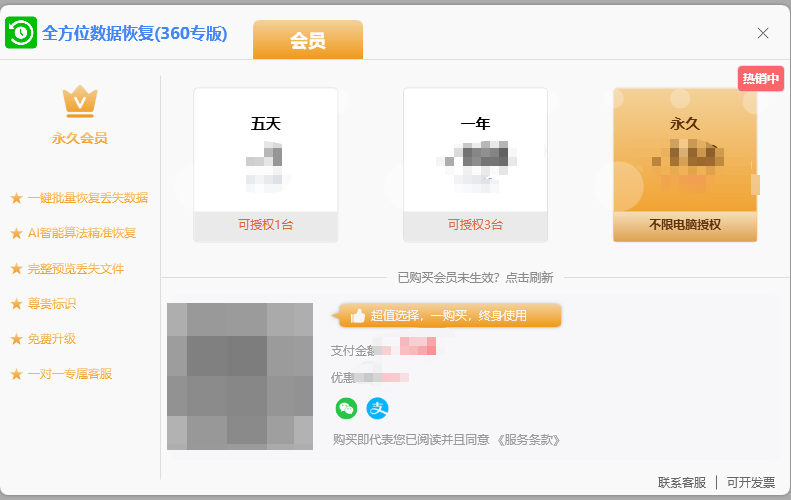Viewport: 791px width, 500px height.
Task: Click 可授权3台 label
Action: click(x=475, y=225)
